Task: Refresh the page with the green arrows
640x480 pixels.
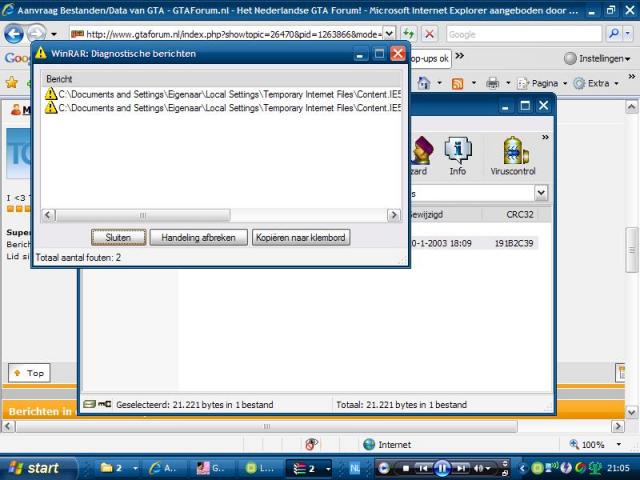Action: (409, 34)
